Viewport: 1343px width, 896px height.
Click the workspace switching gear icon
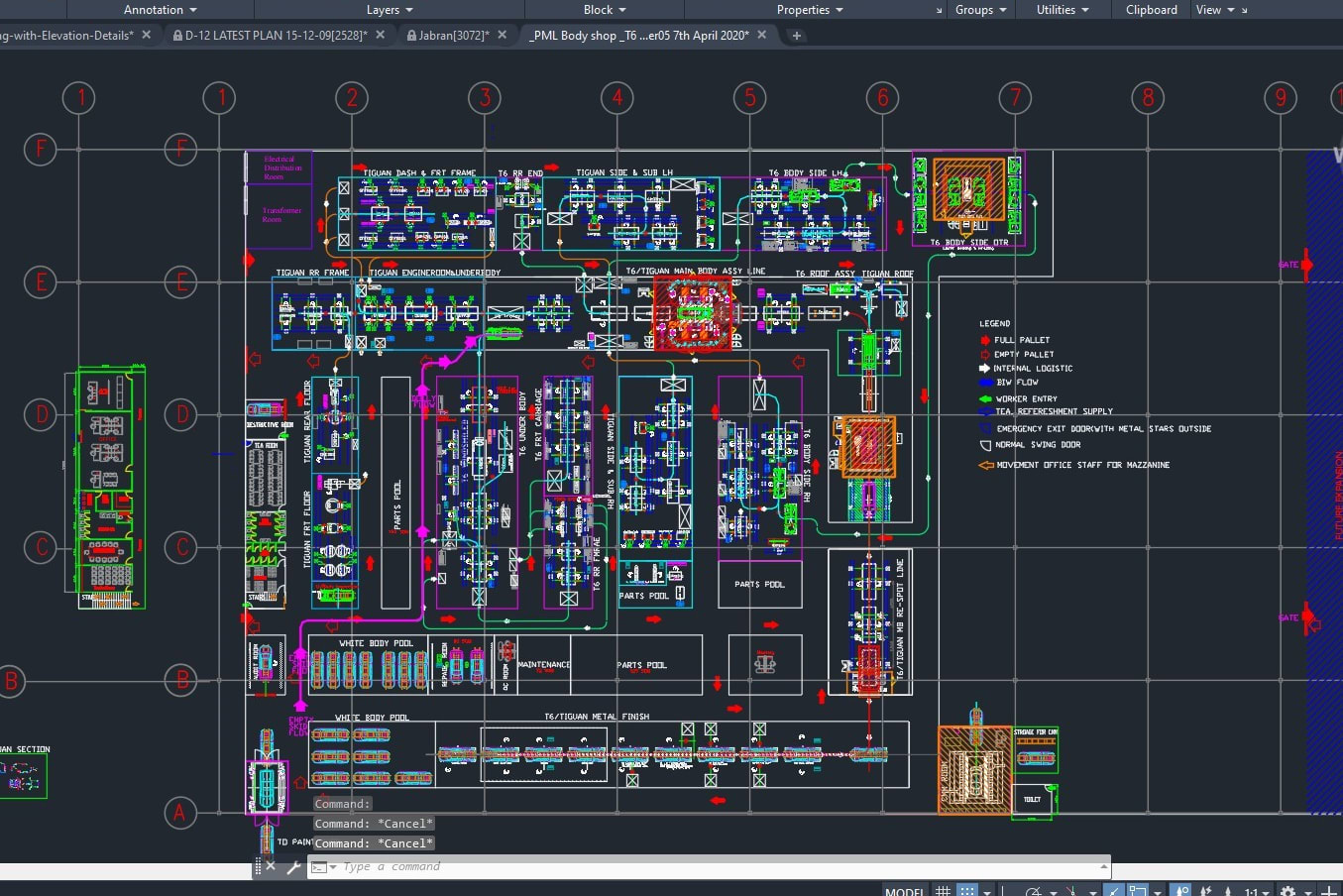(x=1288, y=891)
